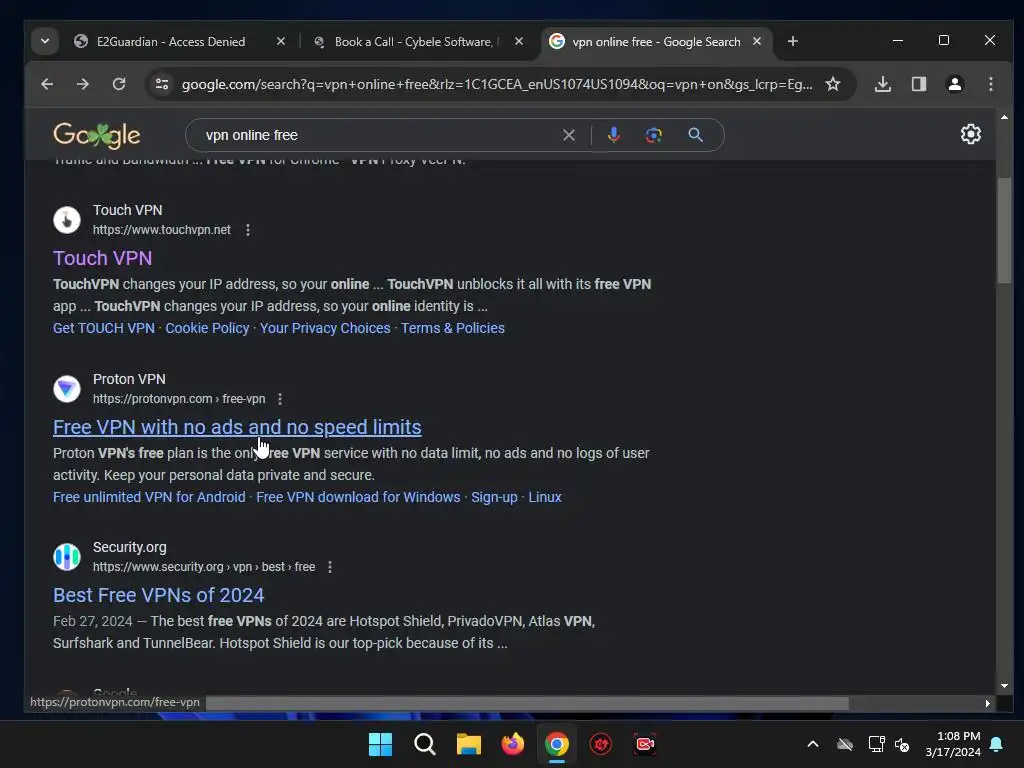This screenshot has width=1024, height=768.
Task: Click the scrollbar down arrow
Action: pos(1004,686)
